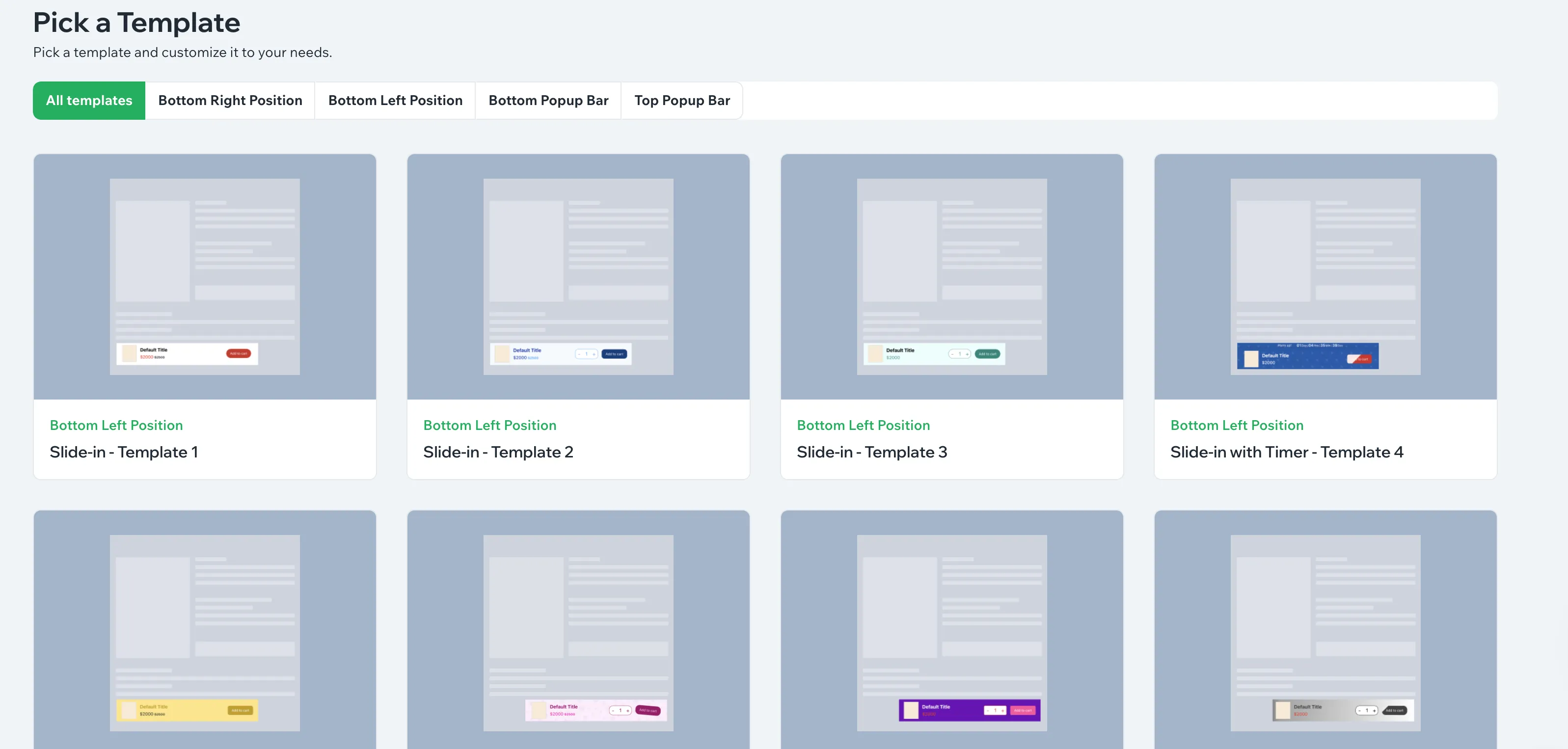Click the Slide-in - Template 2 preview image
This screenshot has height=749, width=1568.
578,276
